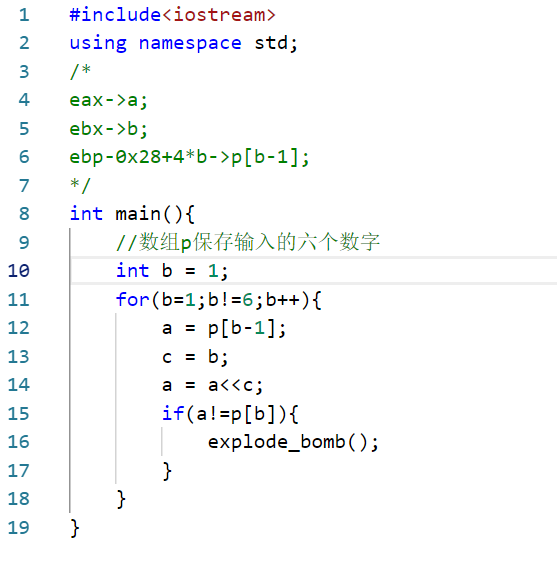Click line number 19 in the gutter

[19, 528]
